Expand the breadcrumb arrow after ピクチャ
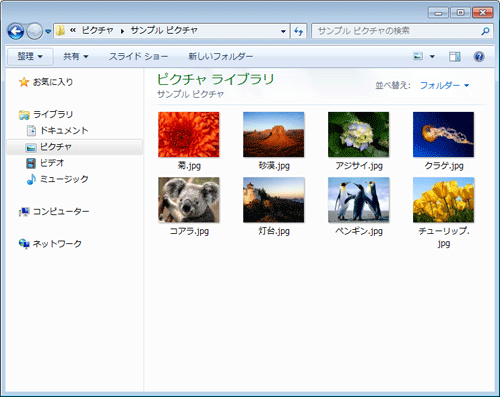500x397 pixels. [122, 31]
